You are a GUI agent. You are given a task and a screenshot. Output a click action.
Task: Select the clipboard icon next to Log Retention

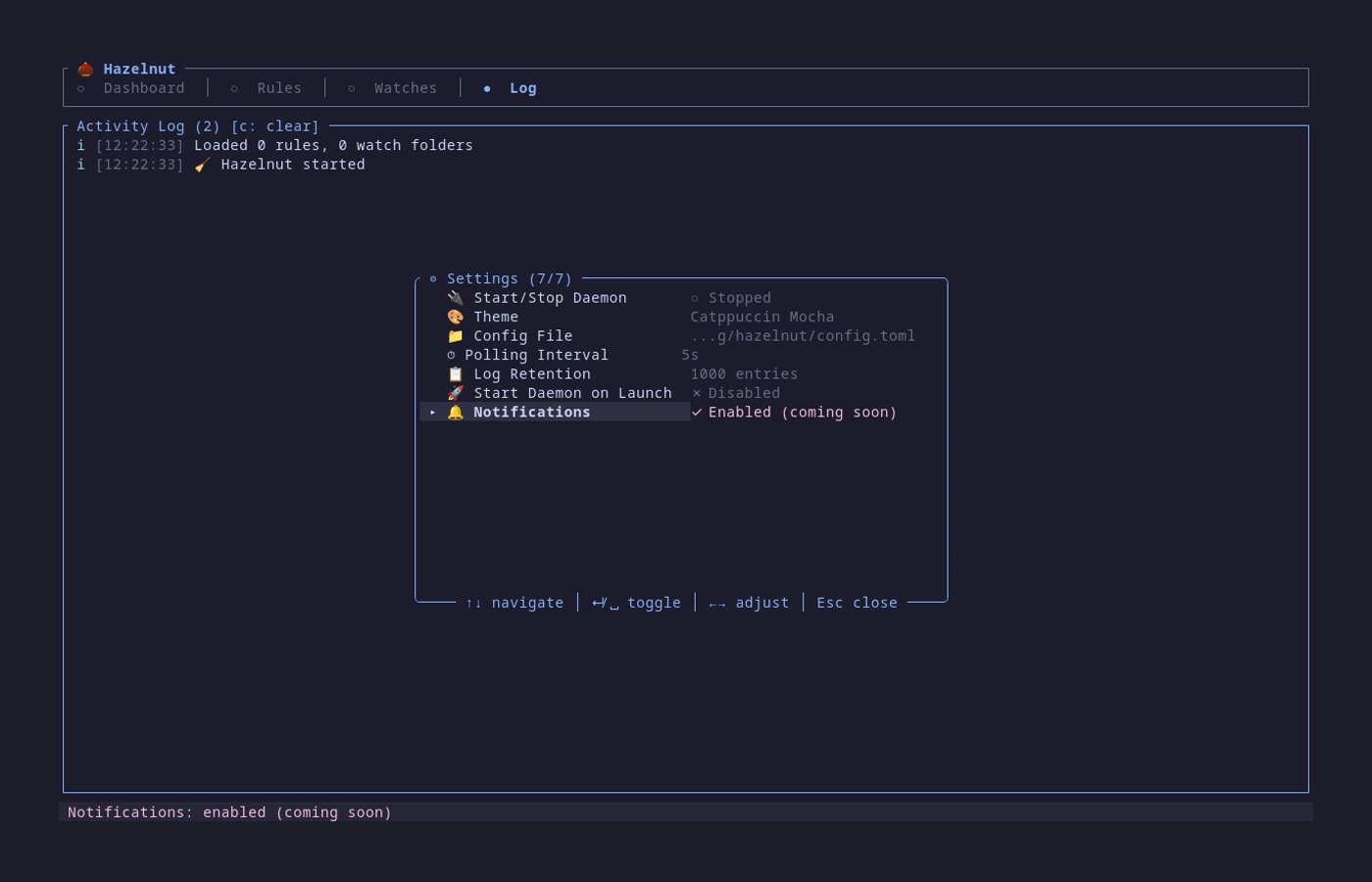(x=455, y=373)
